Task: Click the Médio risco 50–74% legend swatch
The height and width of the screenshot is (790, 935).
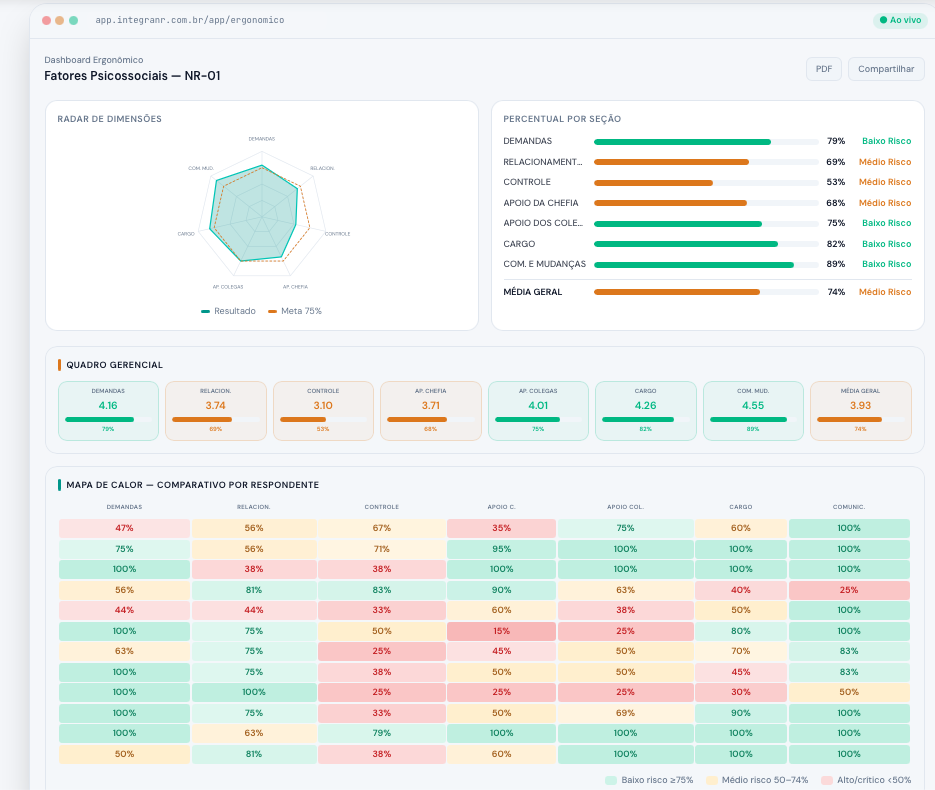Action: pyautogui.click(x=711, y=780)
